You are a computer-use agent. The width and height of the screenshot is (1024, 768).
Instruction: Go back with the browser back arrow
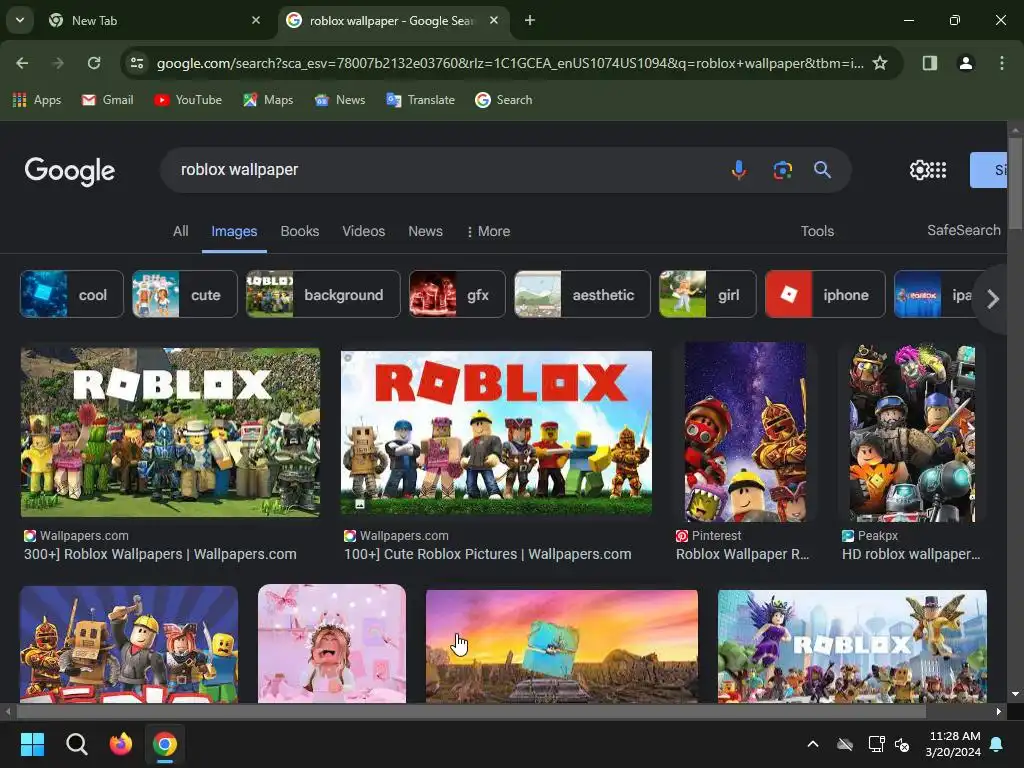click(x=22, y=63)
